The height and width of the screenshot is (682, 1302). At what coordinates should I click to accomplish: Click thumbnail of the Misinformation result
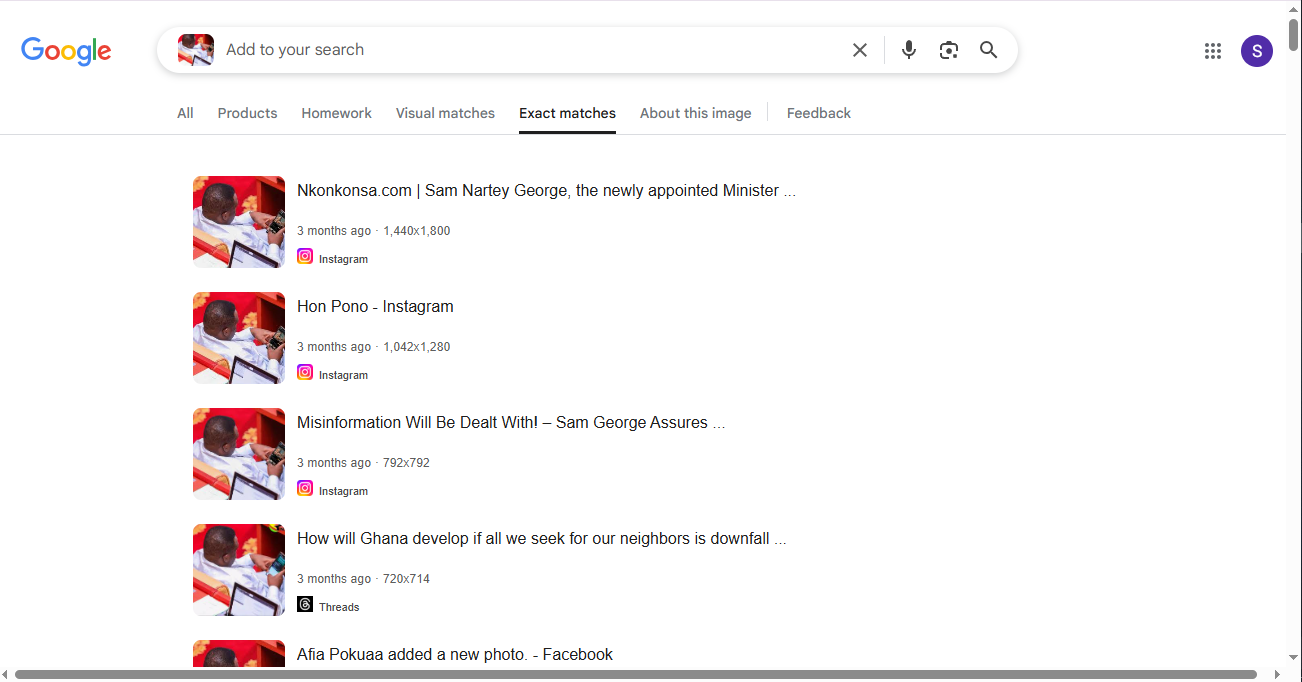click(239, 454)
